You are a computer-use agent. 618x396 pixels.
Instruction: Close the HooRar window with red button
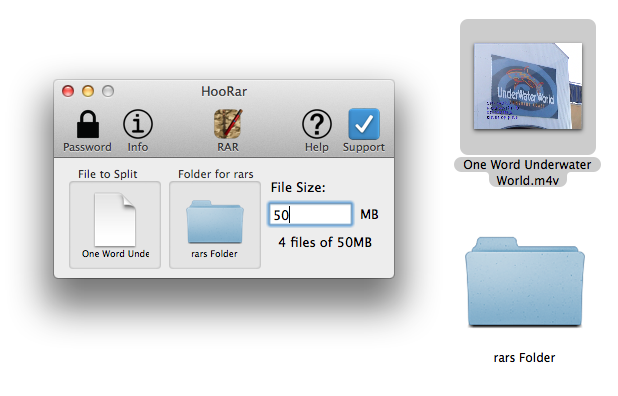point(68,91)
